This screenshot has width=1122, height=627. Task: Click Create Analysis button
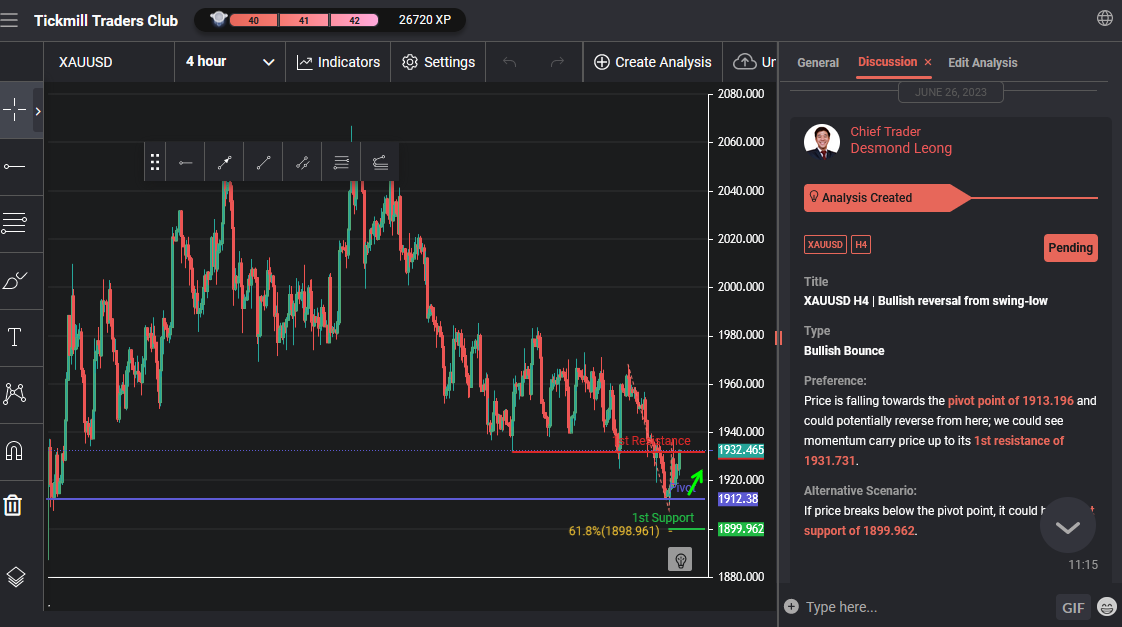click(x=653, y=62)
